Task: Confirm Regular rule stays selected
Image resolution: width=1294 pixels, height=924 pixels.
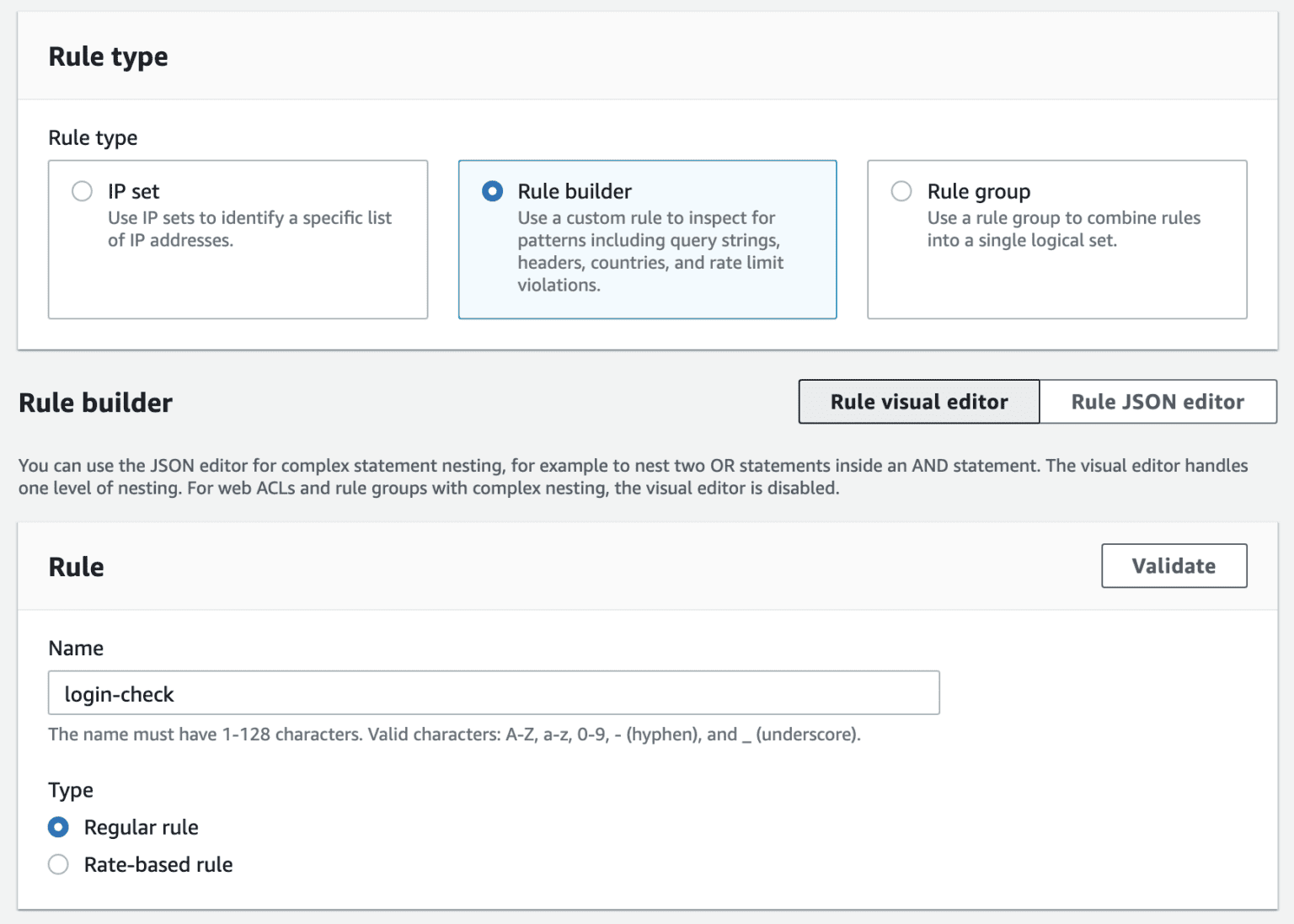Action: click(57, 827)
